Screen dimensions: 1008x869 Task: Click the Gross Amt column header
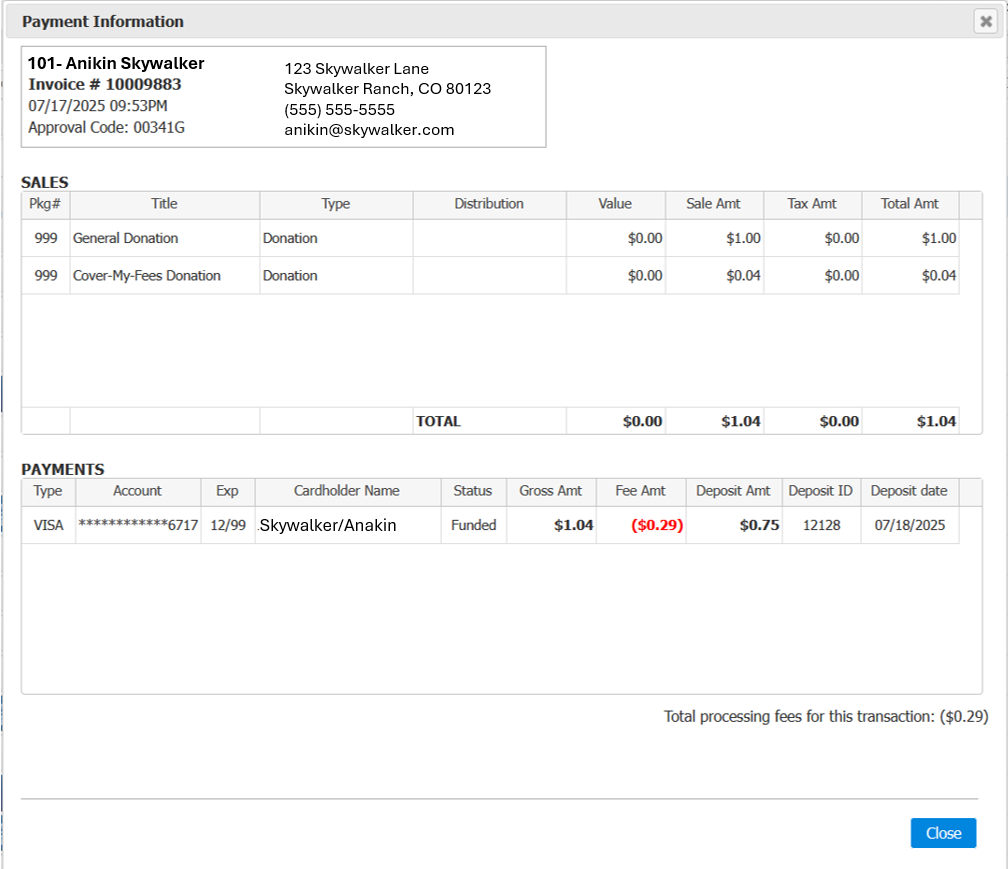click(551, 491)
